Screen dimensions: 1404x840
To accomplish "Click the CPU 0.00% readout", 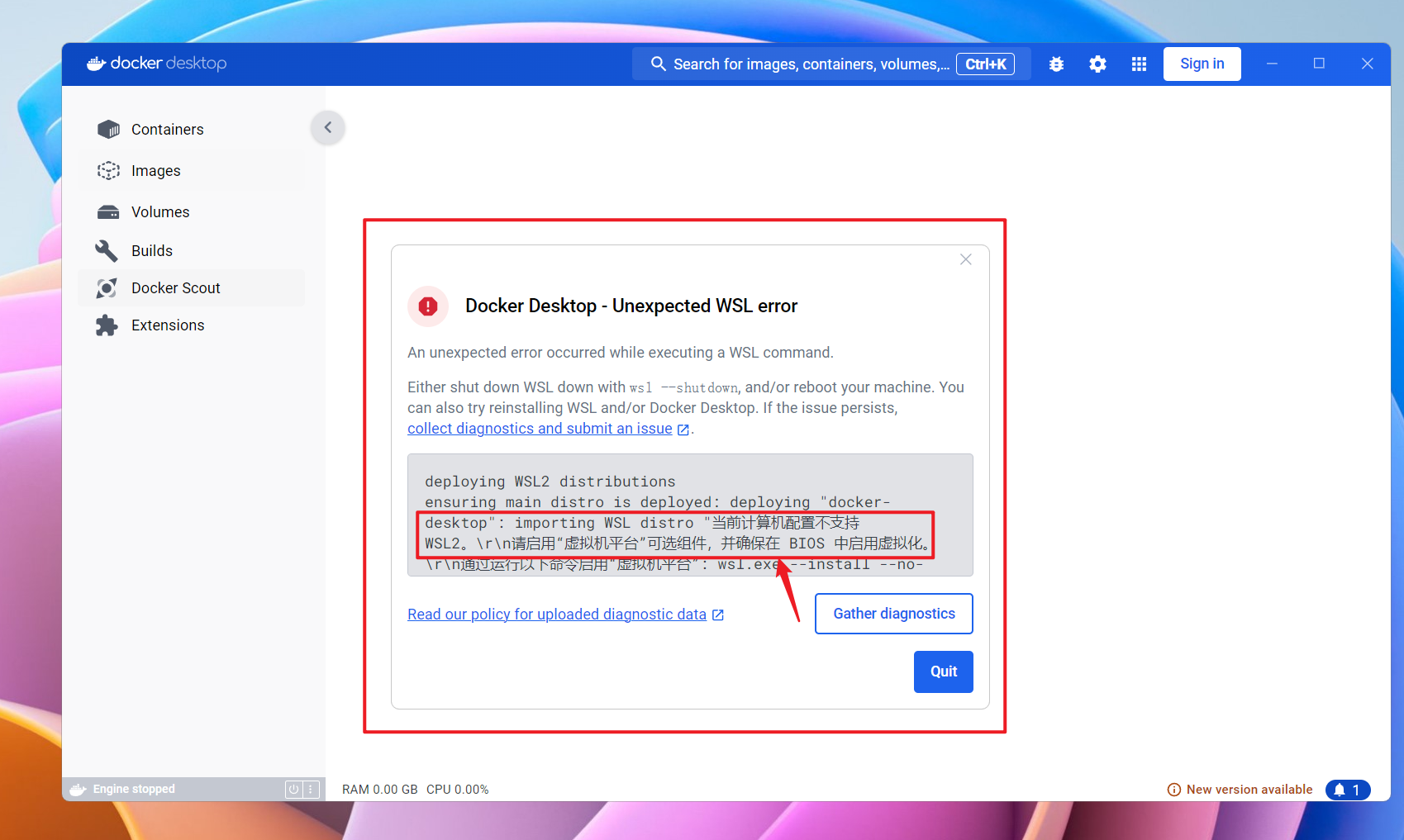I will [457, 790].
